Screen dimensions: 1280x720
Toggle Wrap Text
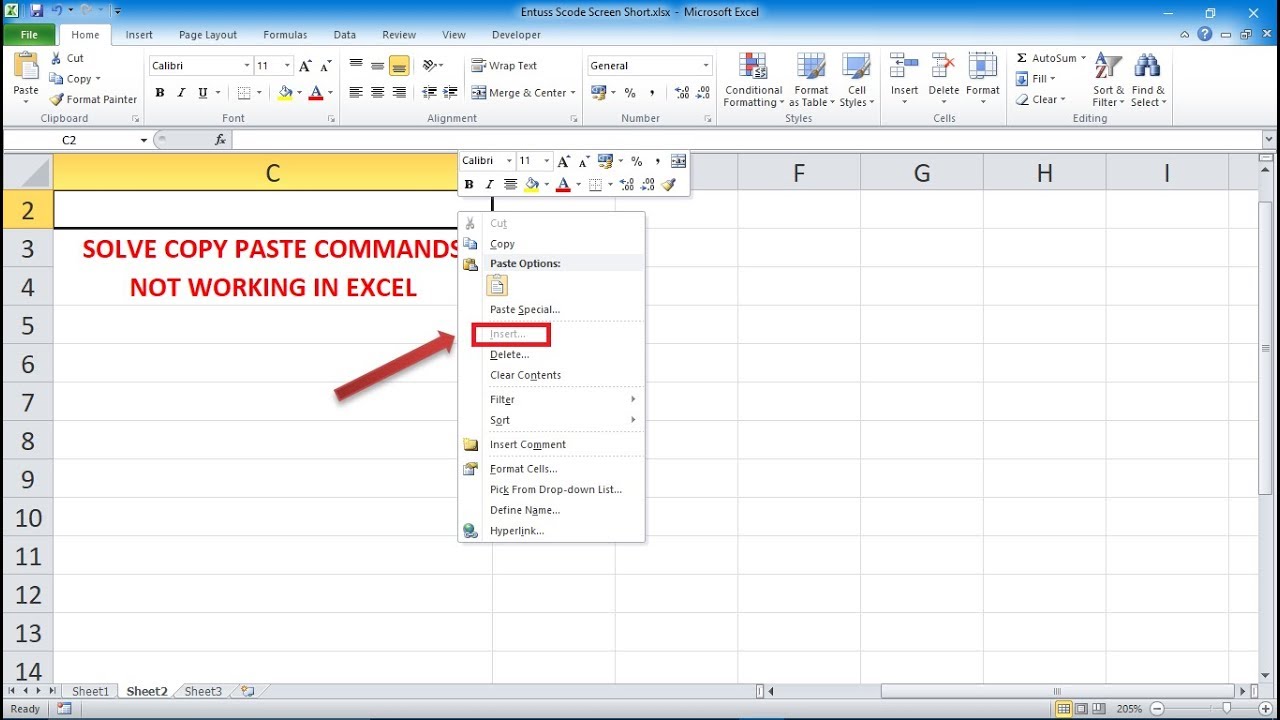click(504, 66)
